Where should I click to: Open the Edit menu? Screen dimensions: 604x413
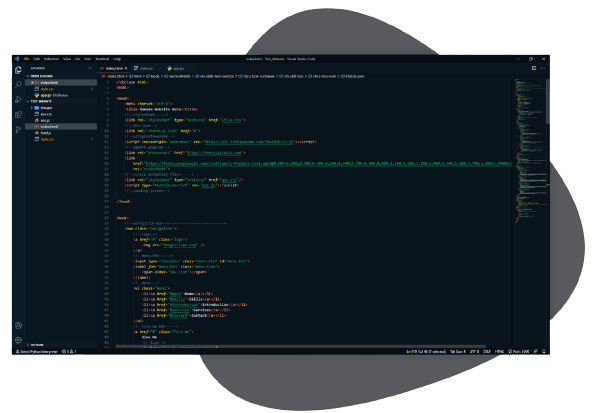coord(37,59)
